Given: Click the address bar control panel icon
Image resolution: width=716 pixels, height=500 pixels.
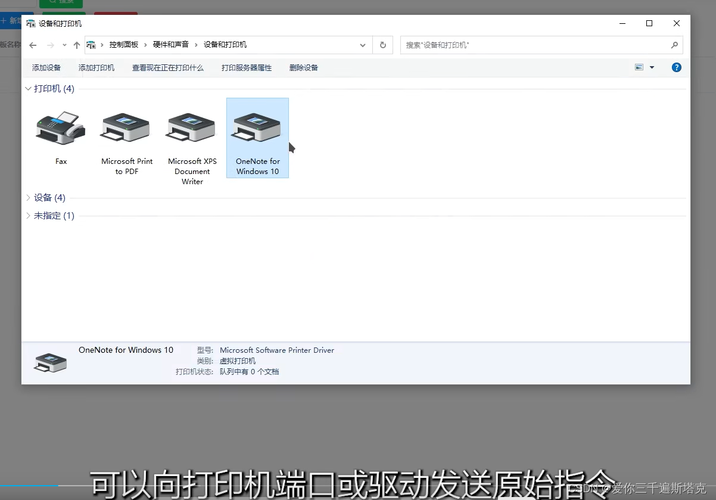Looking at the screenshot, I should [x=91, y=45].
